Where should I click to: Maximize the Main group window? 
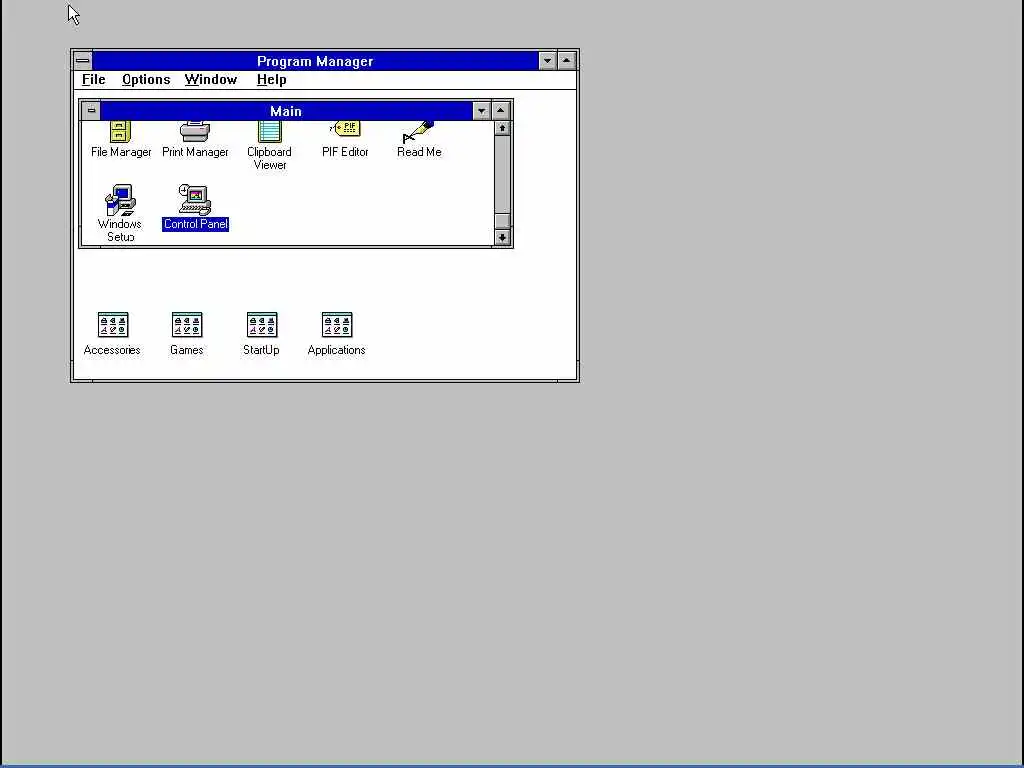pos(501,110)
